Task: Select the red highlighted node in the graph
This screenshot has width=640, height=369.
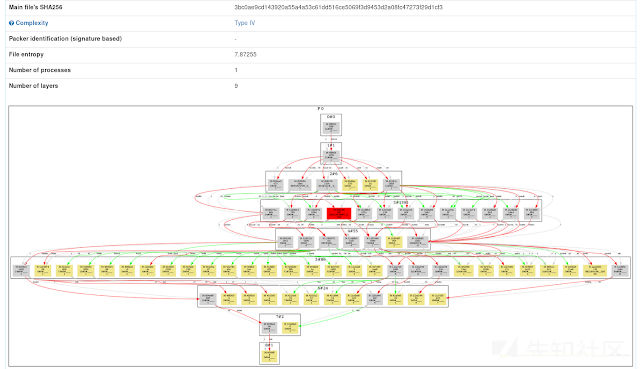Action: [339, 213]
